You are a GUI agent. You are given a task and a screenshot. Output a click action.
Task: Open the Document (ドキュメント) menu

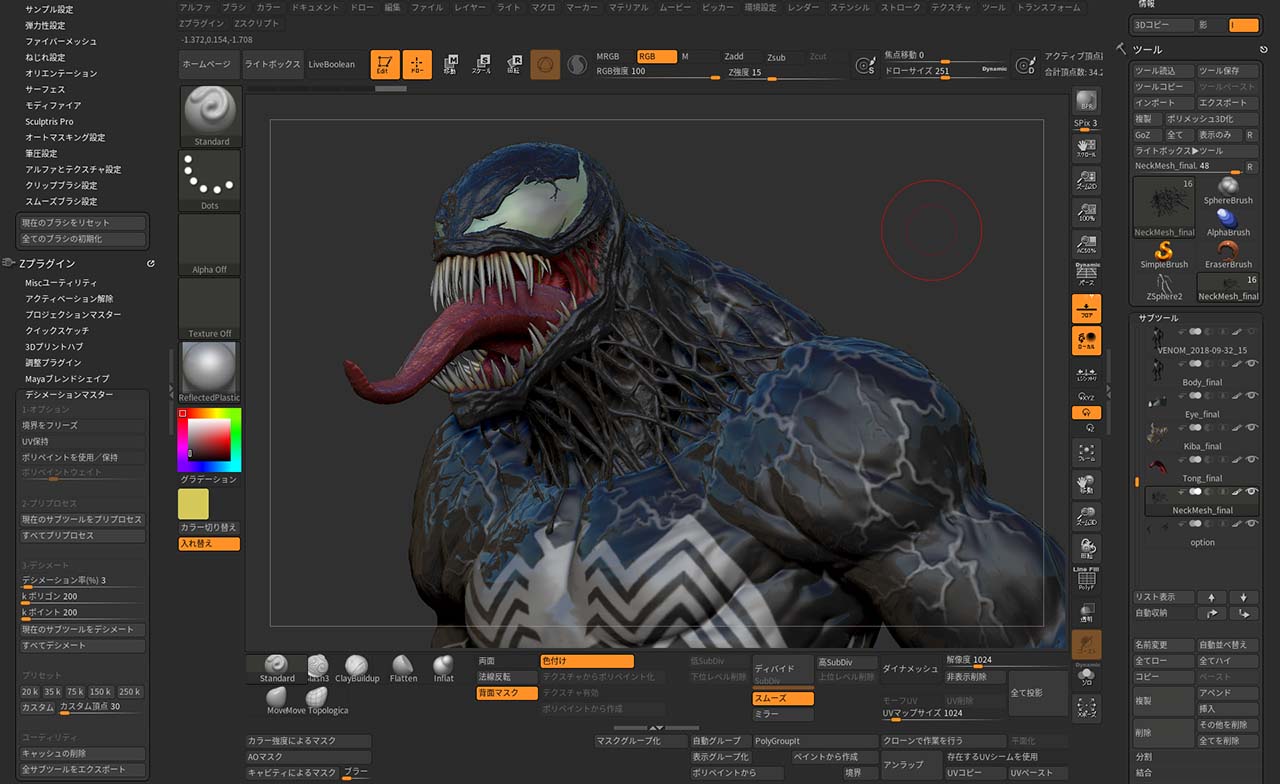point(315,7)
